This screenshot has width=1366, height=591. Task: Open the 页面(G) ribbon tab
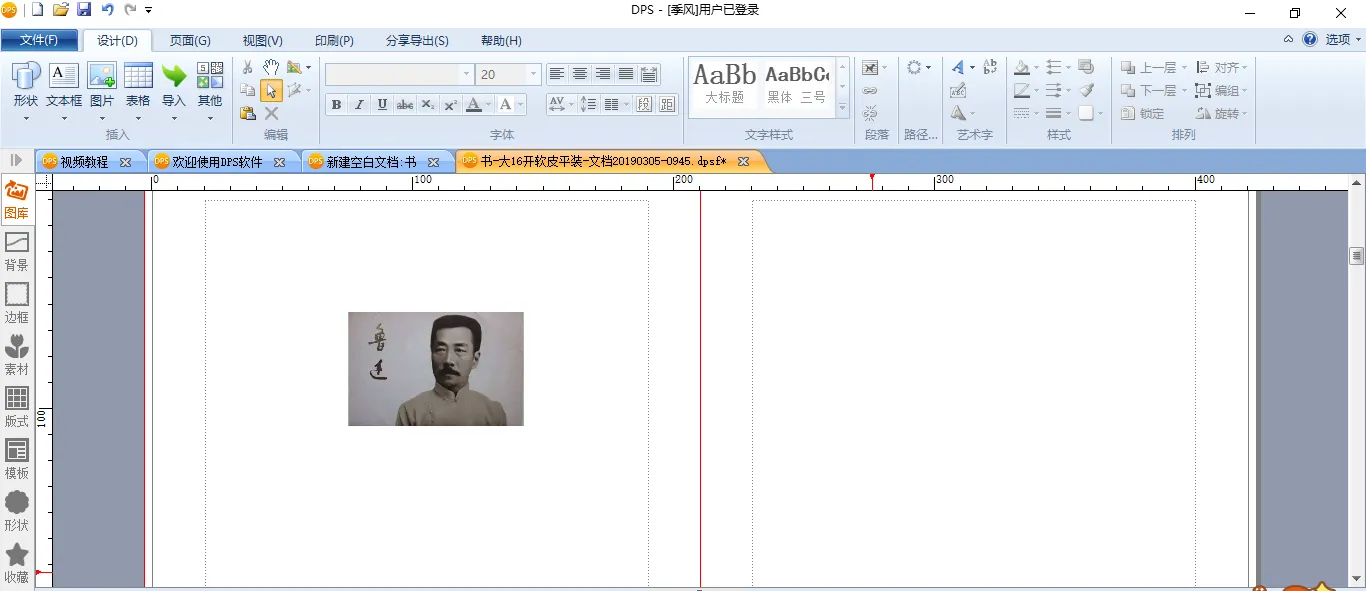tap(190, 41)
